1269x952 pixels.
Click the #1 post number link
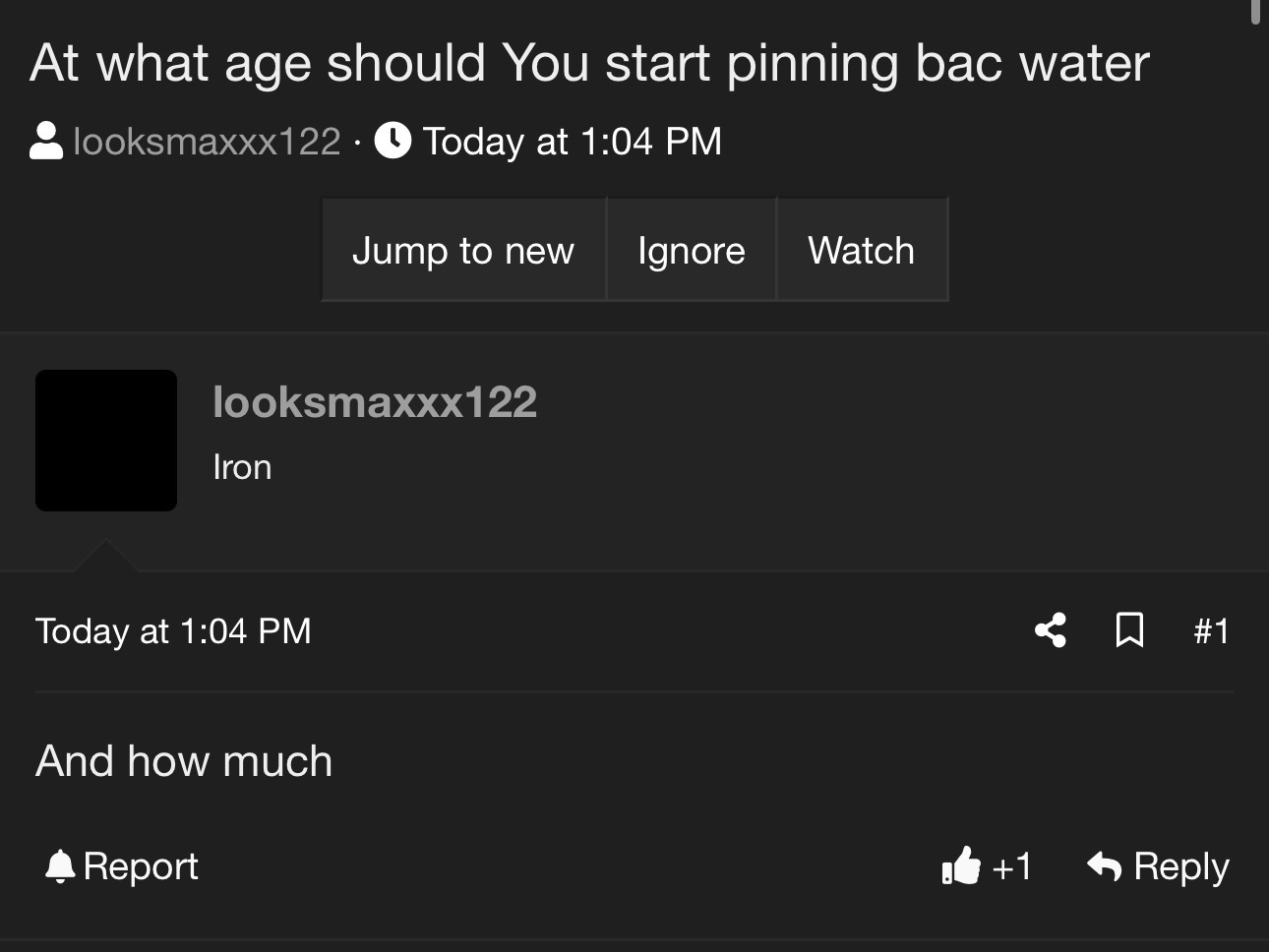pos(1211,630)
